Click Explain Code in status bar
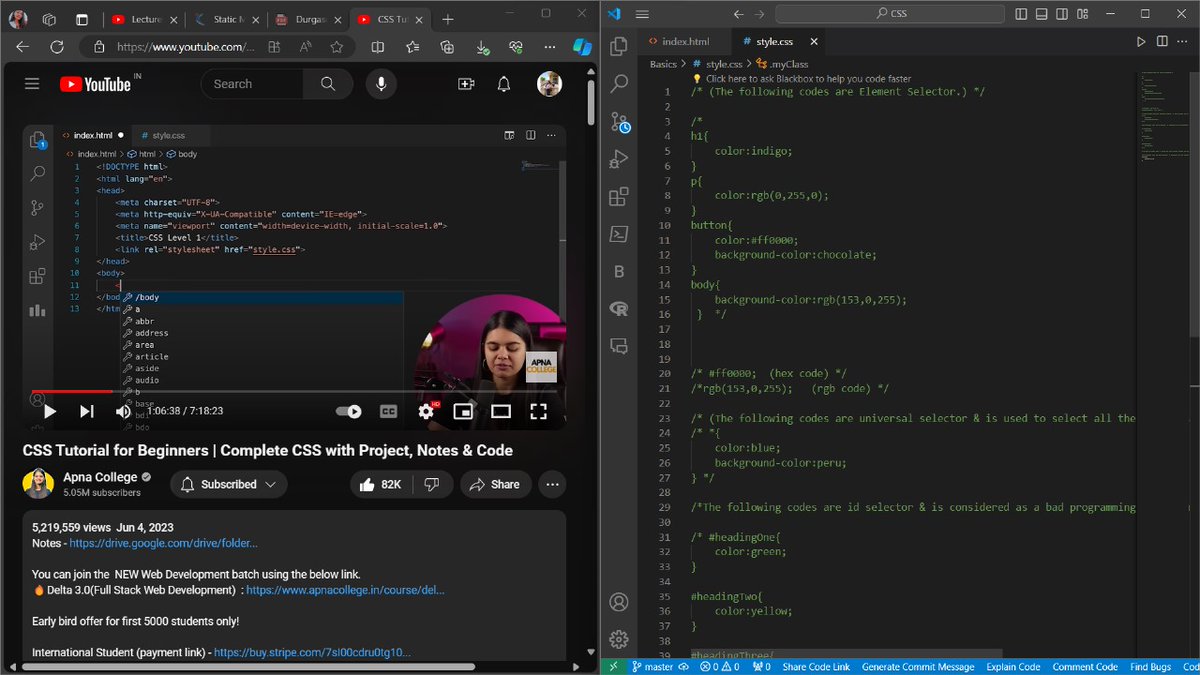1200x675 pixels. click(1013, 667)
